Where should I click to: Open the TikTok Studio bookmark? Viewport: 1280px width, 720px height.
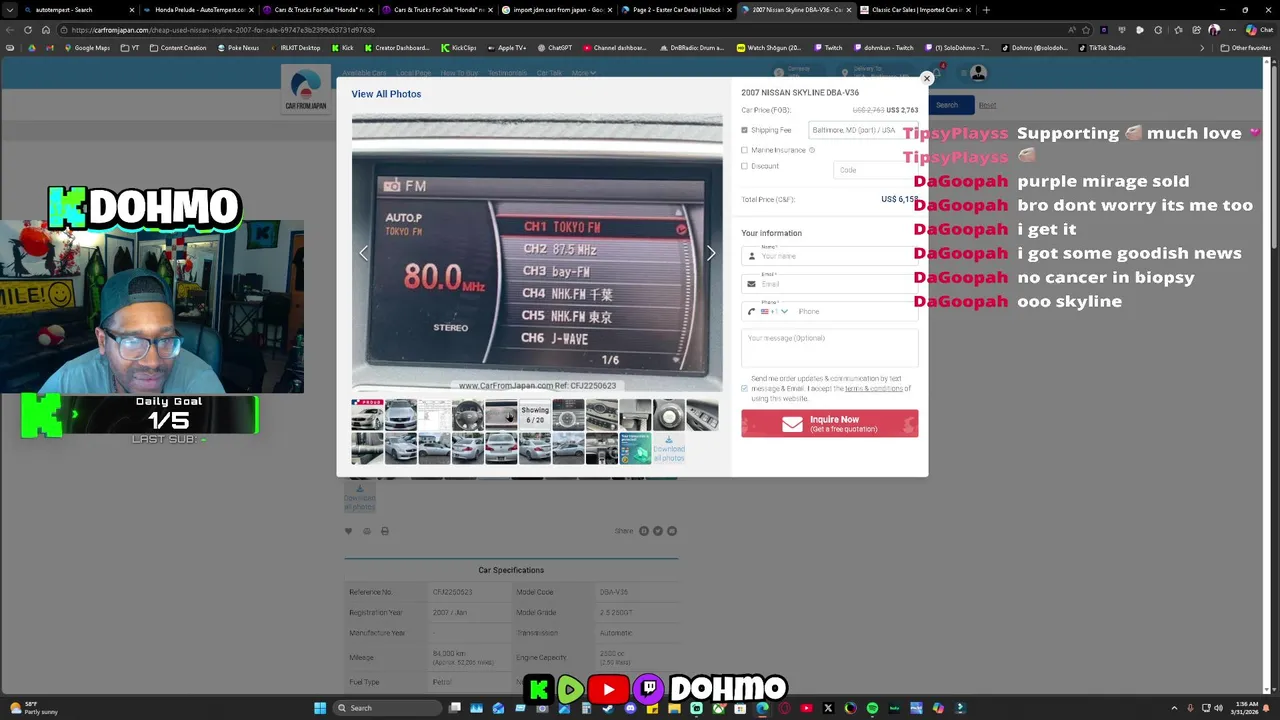click(1102, 48)
